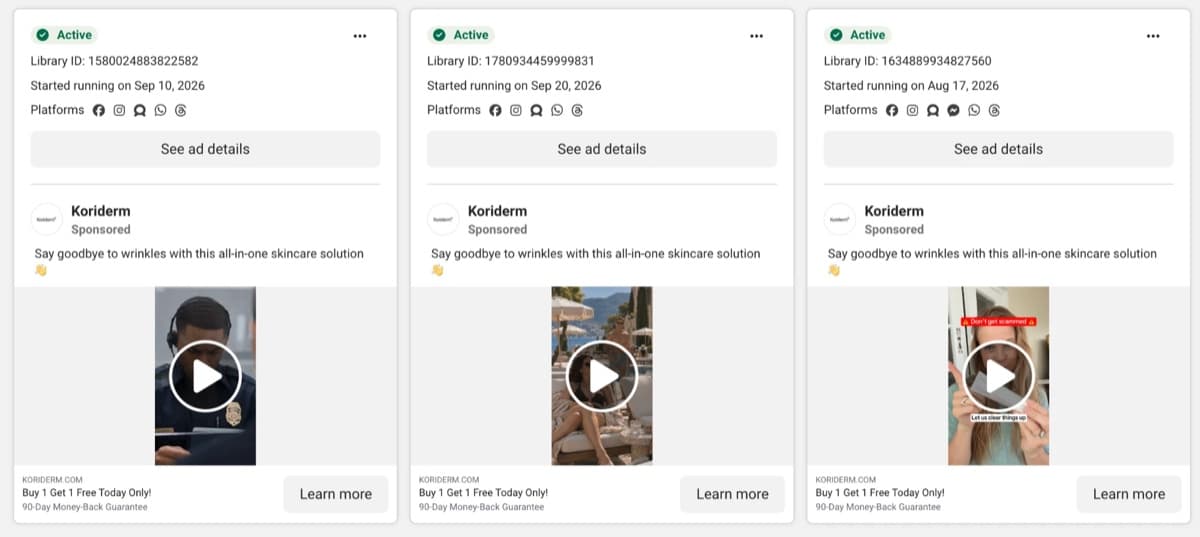The image size is (1200, 537).
Task: Click the Threads platform icon on the Sep 20 ad
Action: 577,110
